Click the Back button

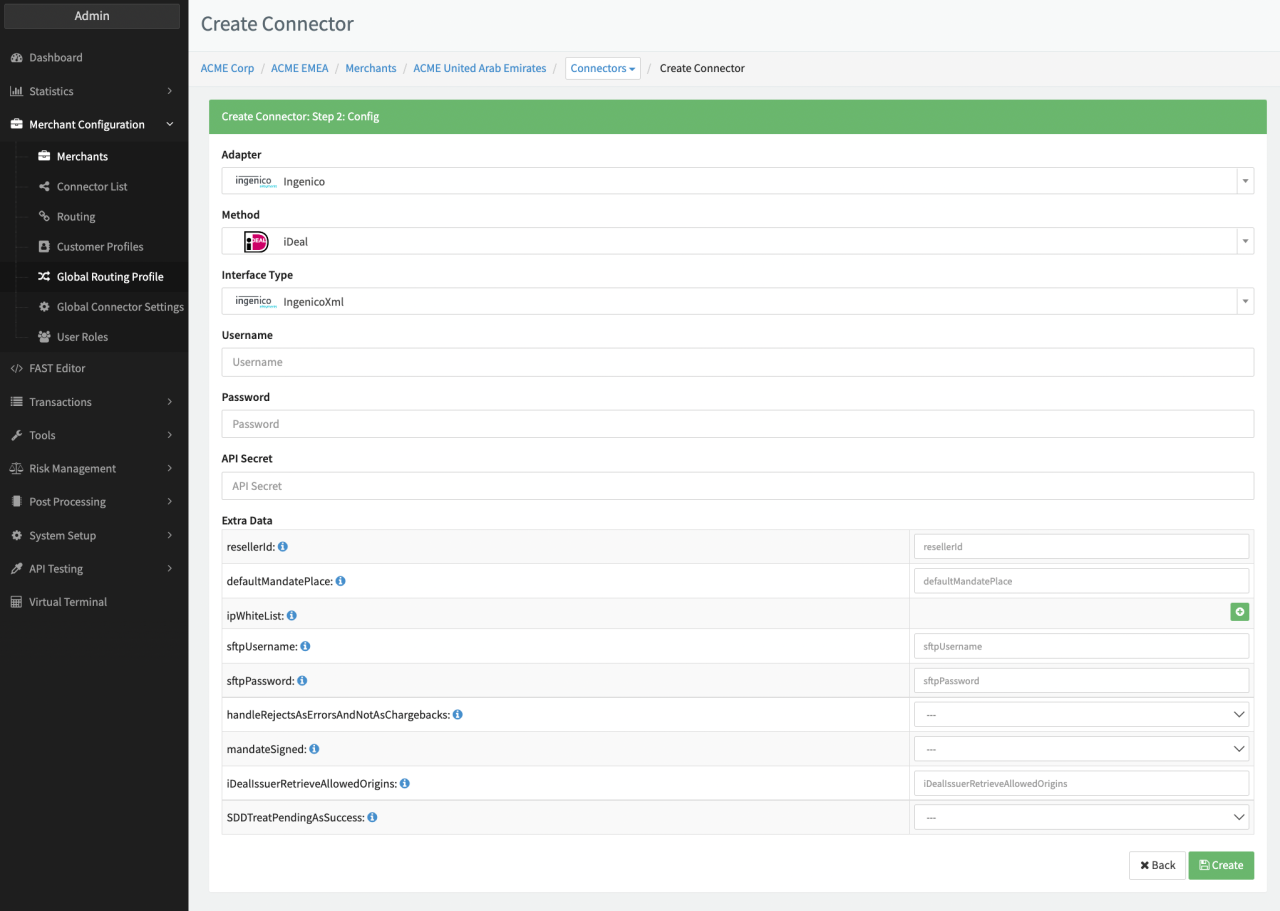[1157, 865]
